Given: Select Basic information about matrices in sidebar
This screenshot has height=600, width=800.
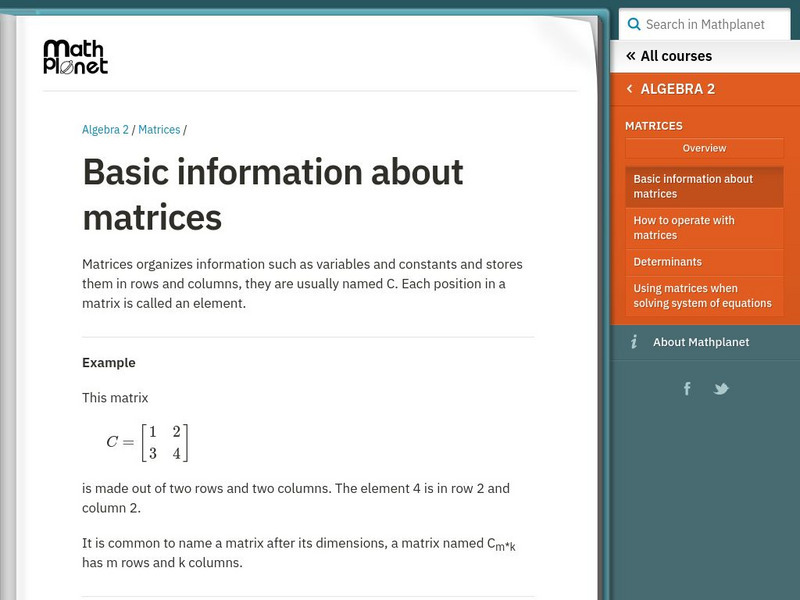Looking at the screenshot, I should click(704, 186).
